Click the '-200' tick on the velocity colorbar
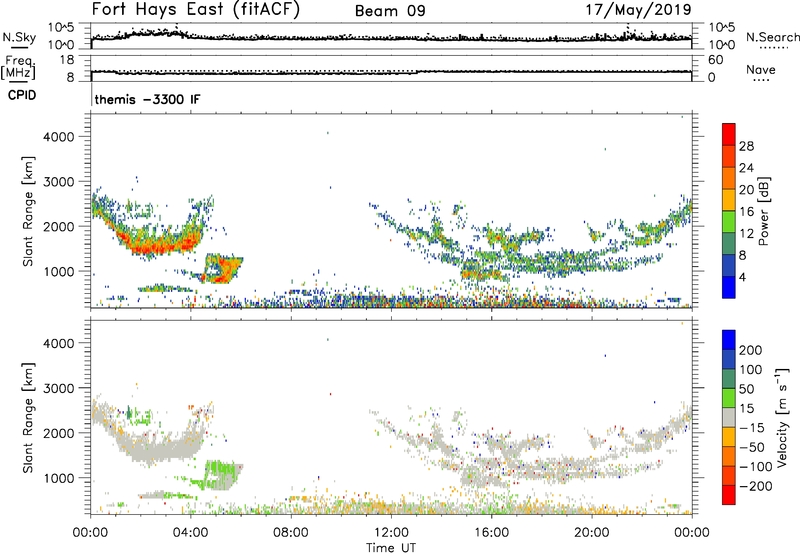The image size is (800, 554). click(756, 486)
